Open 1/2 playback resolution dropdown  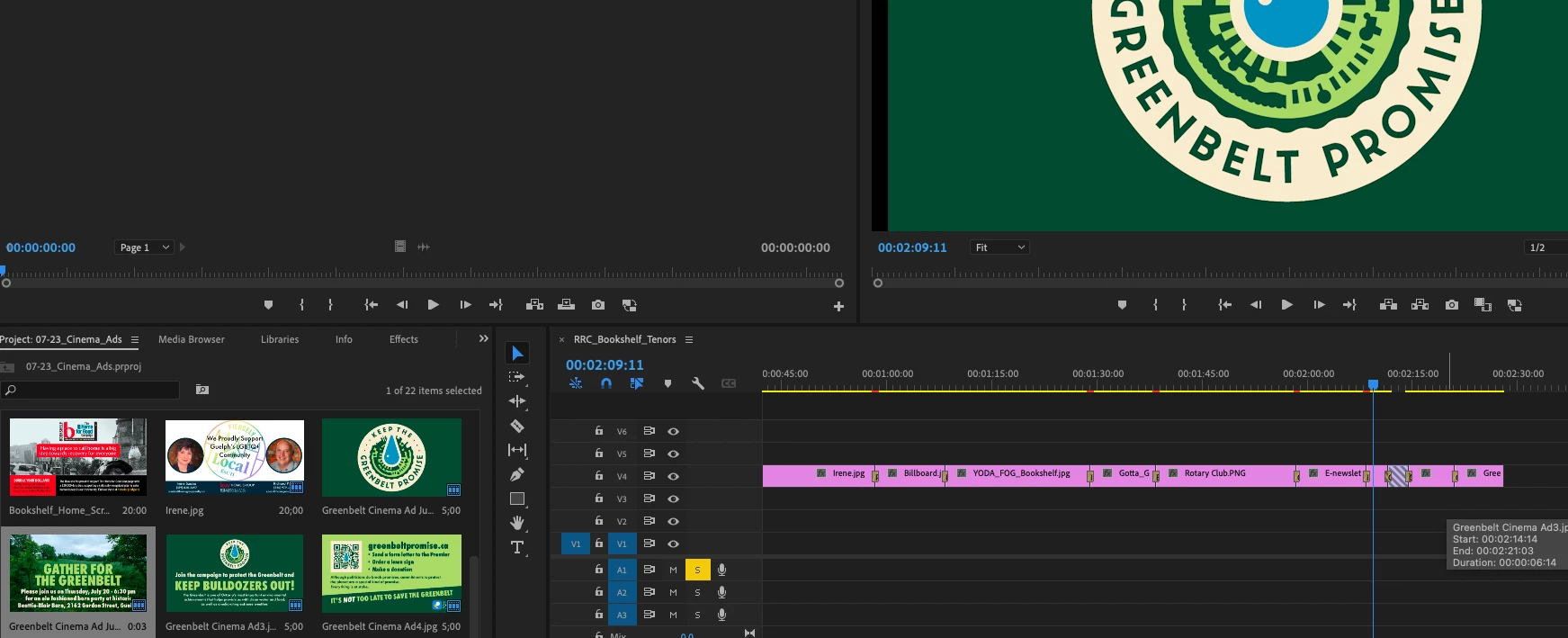pos(1546,247)
